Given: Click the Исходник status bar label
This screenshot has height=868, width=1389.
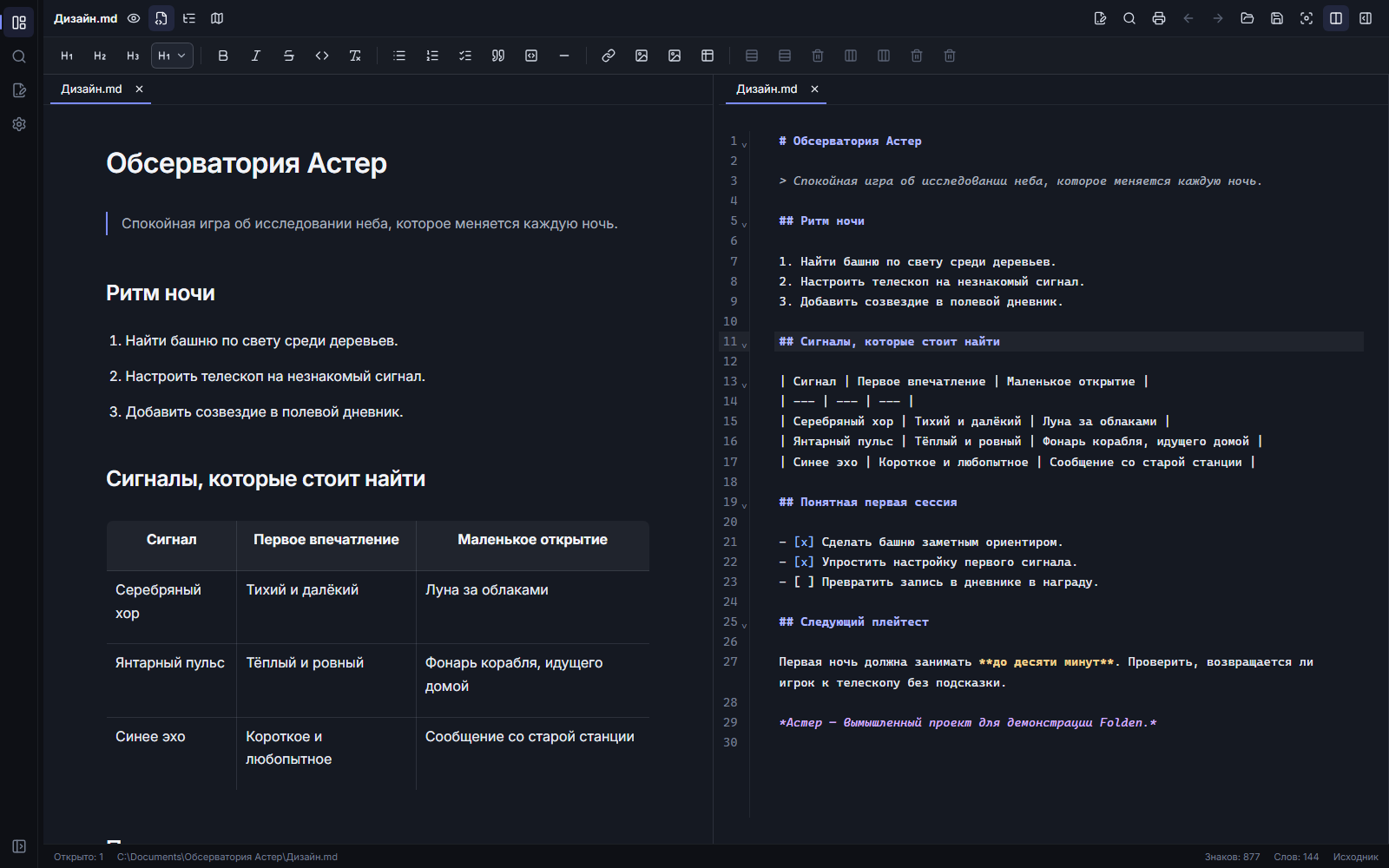Looking at the screenshot, I should coord(1355,857).
